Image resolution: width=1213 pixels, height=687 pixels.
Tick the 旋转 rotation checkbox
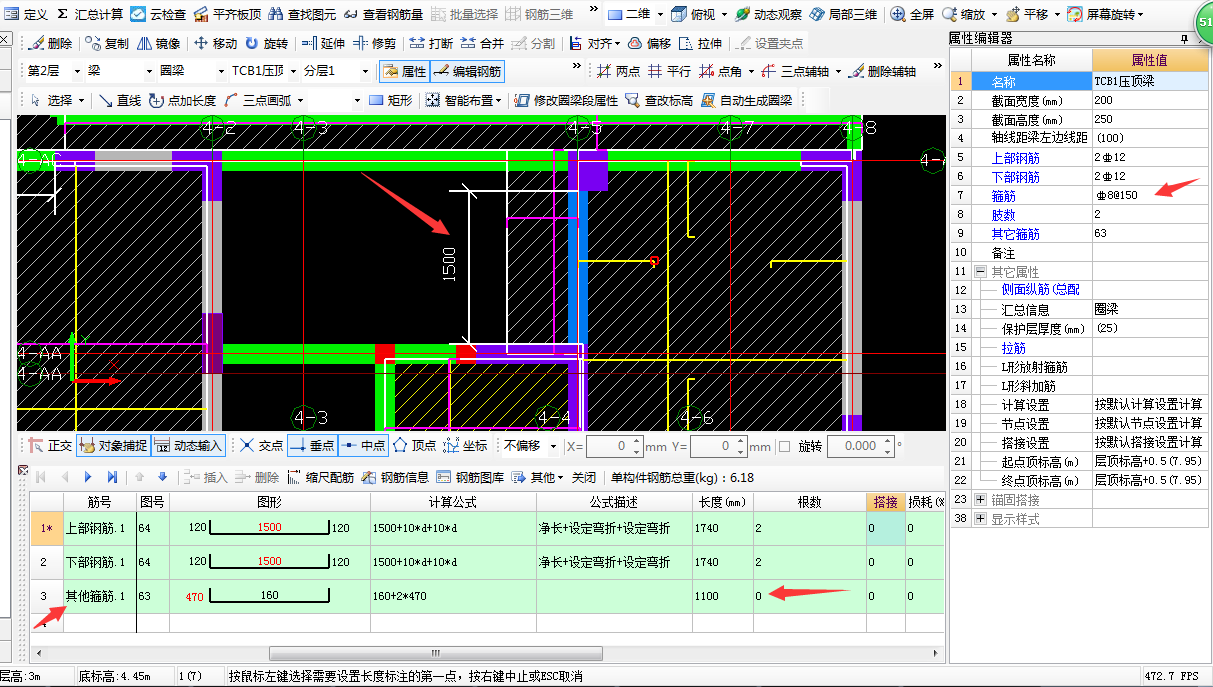pos(784,446)
